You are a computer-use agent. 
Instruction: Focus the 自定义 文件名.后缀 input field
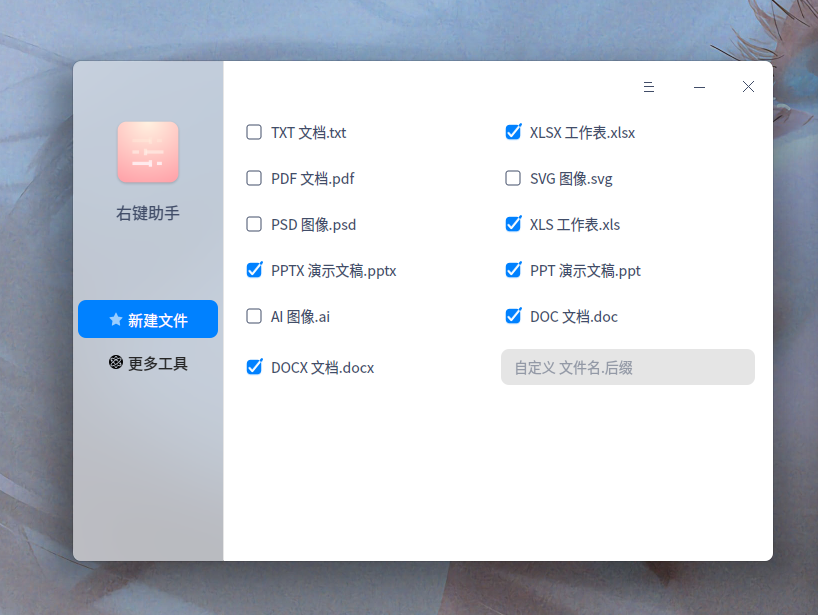coord(628,367)
